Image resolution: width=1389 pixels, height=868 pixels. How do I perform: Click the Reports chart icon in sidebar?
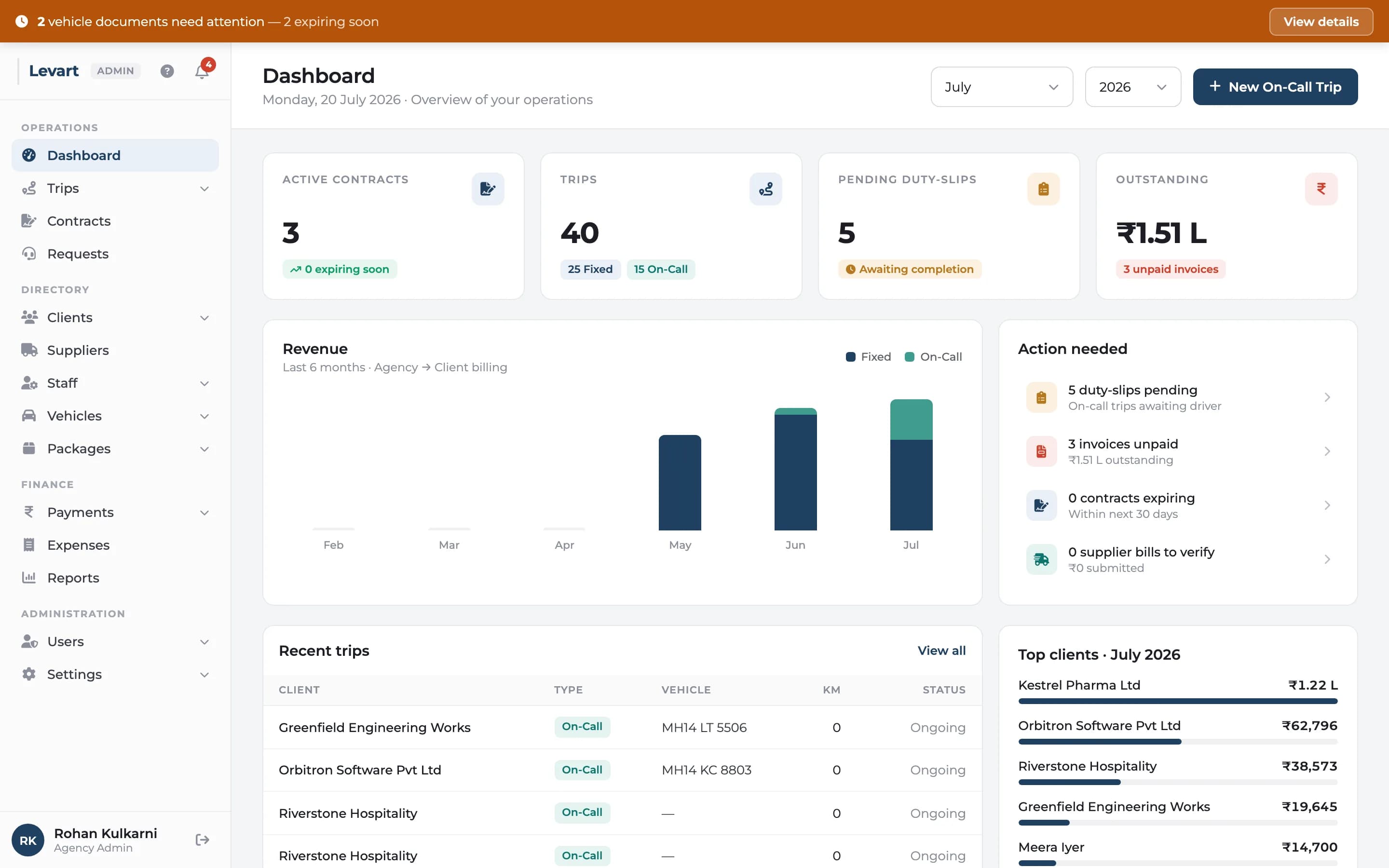coord(29,578)
